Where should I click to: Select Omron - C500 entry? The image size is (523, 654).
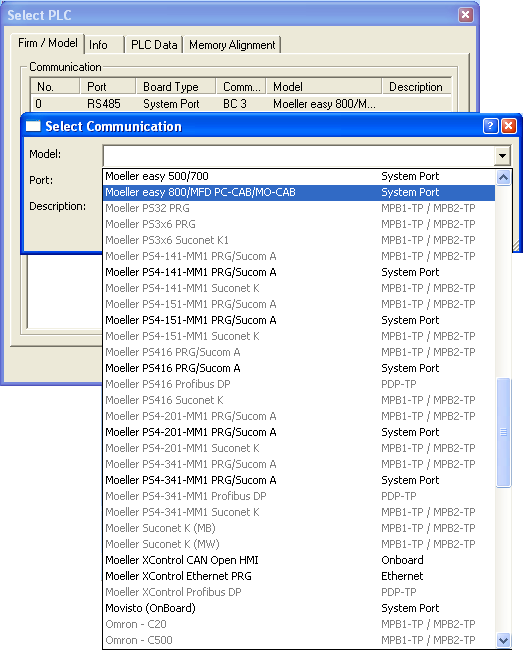click(299, 640)
